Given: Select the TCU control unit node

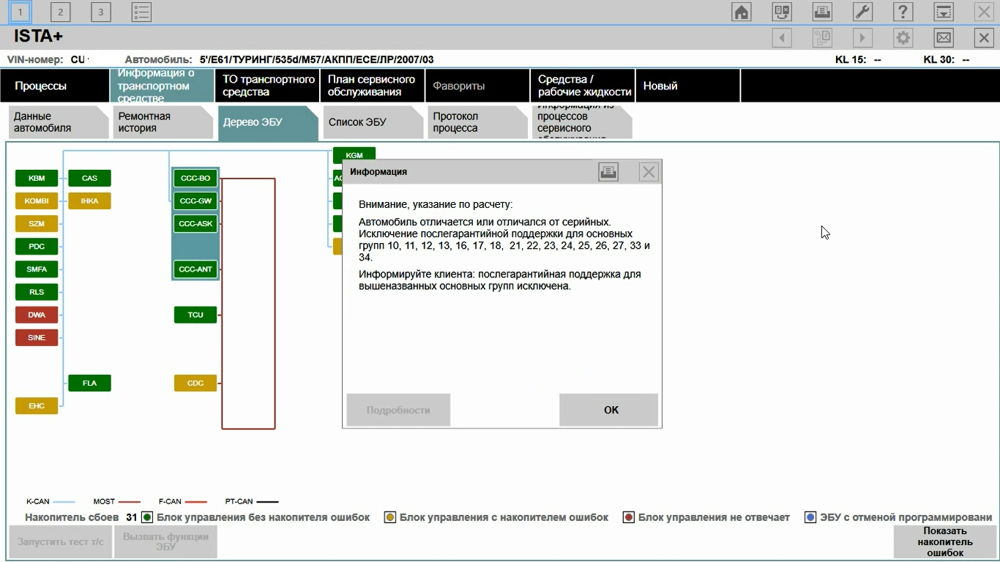Looking at the screenshot, I should coord(195,315).
